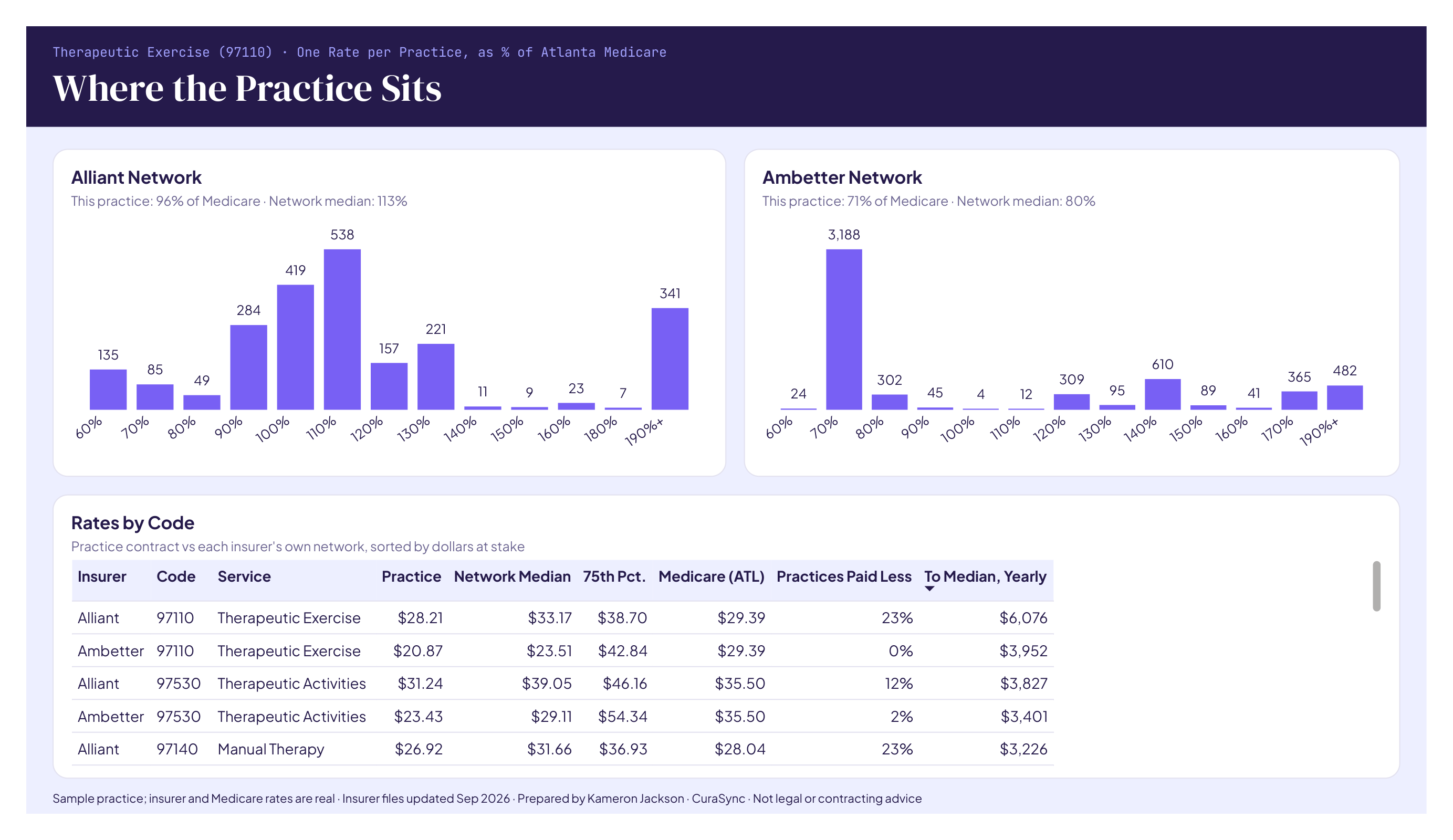Select the 610 bar in Ambetter chart

(1163, 394)
